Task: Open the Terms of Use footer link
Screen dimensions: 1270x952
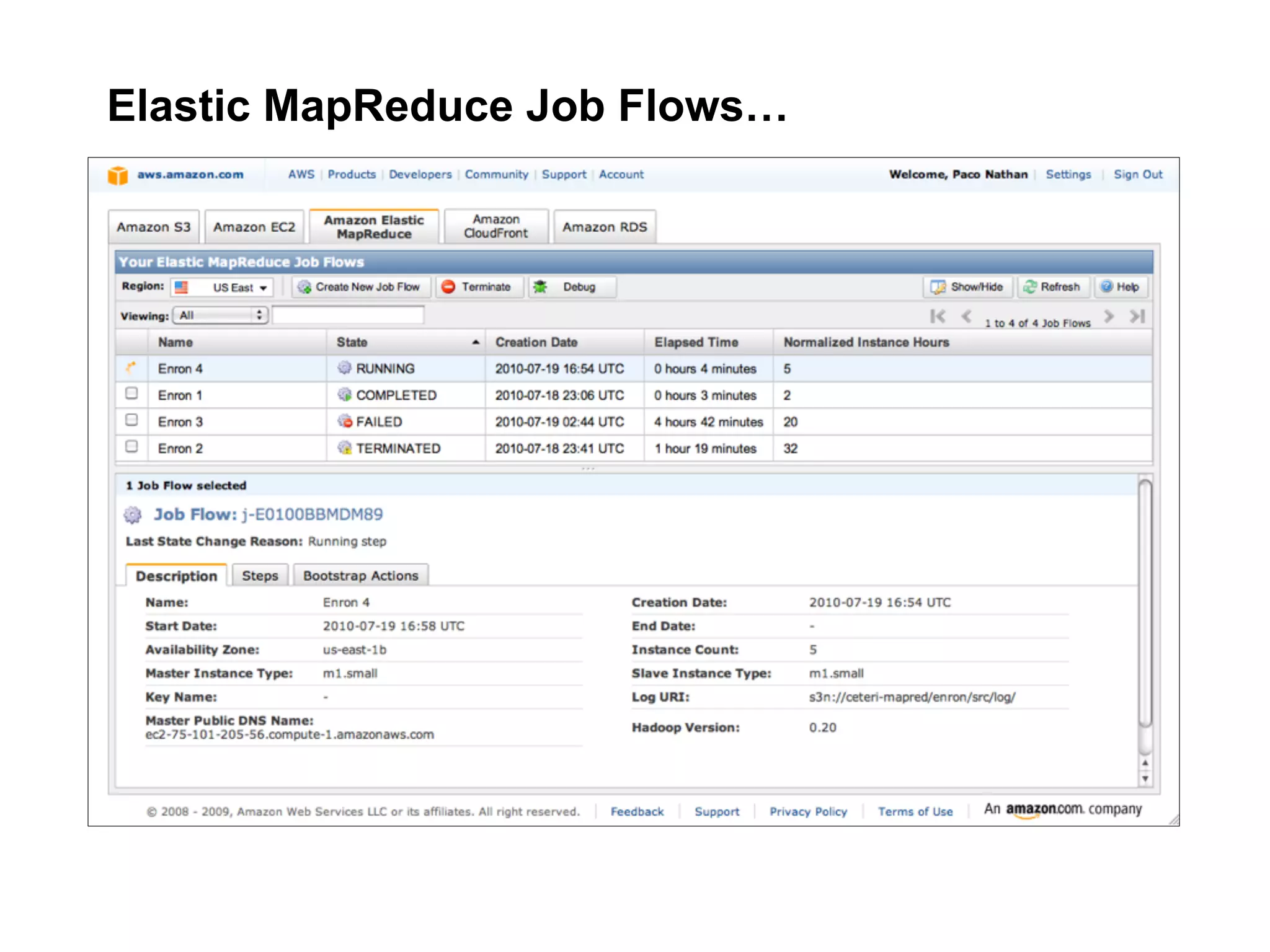Action: point(915,811)
